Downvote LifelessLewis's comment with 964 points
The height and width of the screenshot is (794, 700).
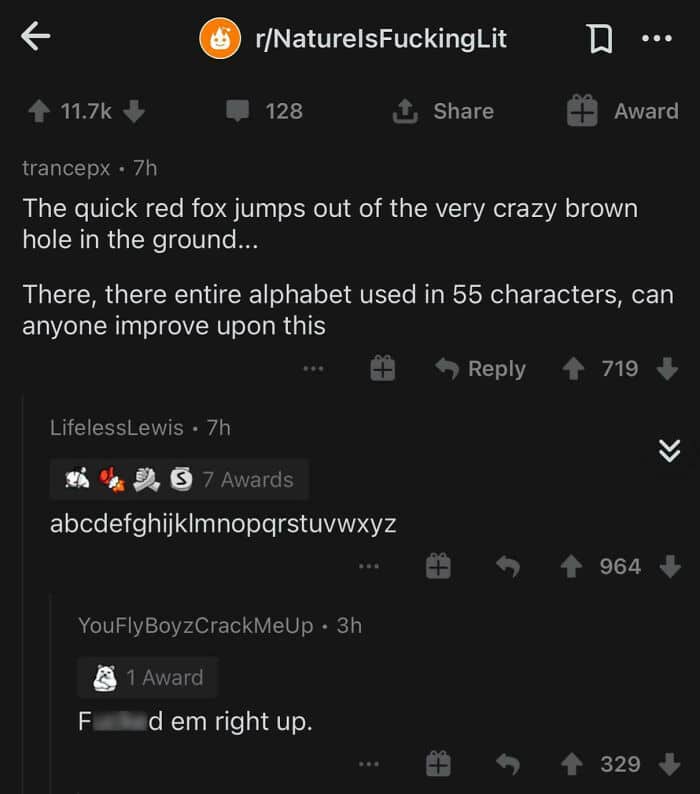[669, 567]
